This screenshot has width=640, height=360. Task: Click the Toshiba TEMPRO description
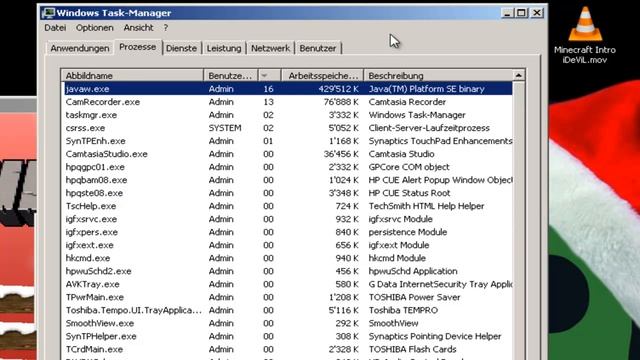tap(403, 311)
